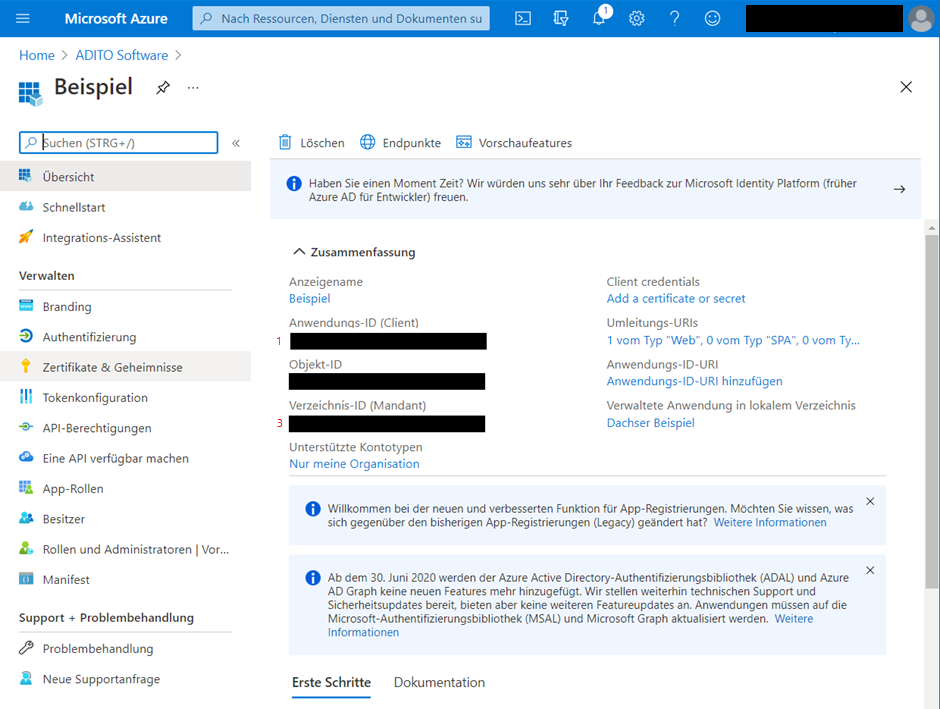The height and width of the screenshot is (709, 940).
Task: Open the notifications bell
Action: pyautogui.click(x=599, y=18)
